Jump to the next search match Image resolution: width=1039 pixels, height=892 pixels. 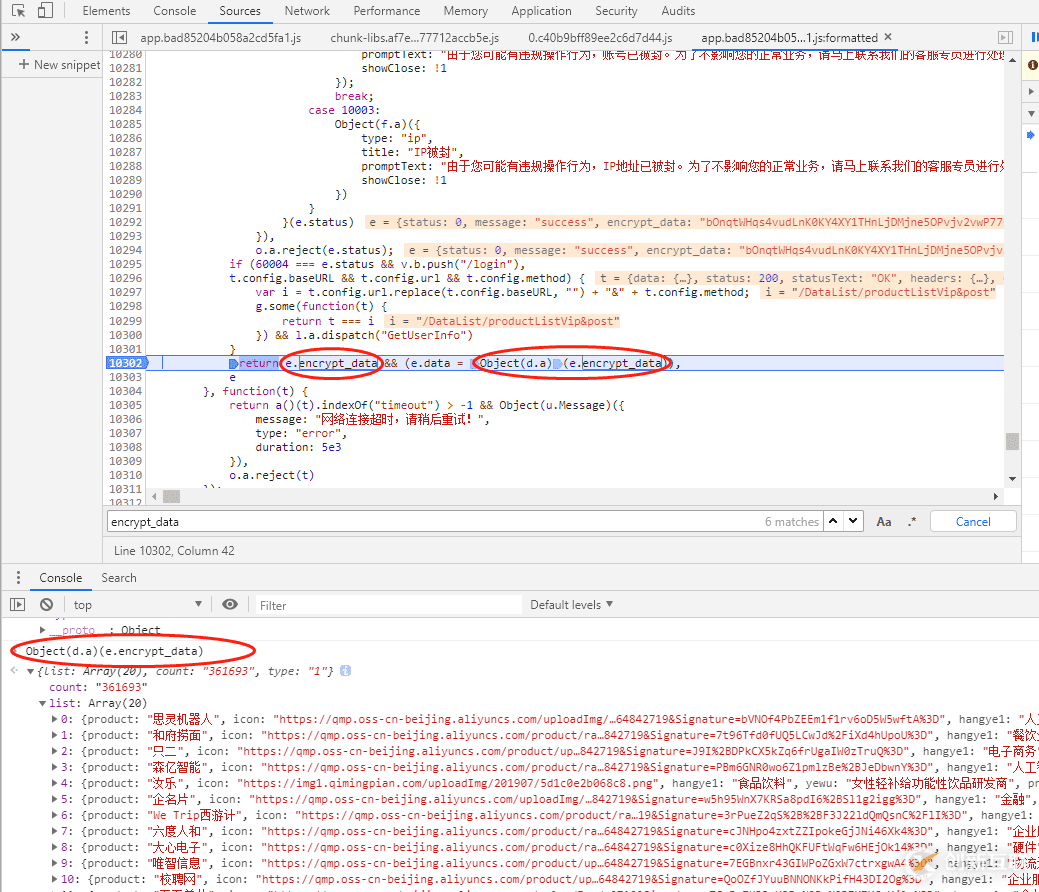(x=854, y=521)
